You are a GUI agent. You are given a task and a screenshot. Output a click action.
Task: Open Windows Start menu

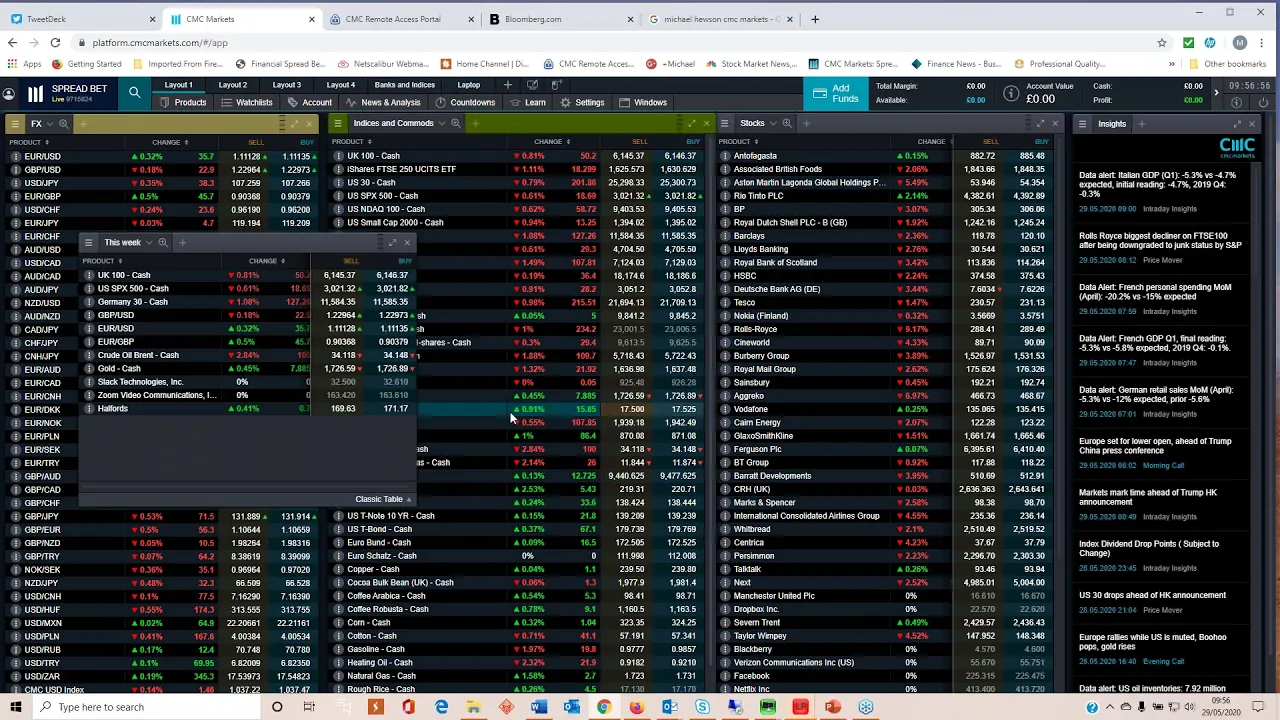16,707
